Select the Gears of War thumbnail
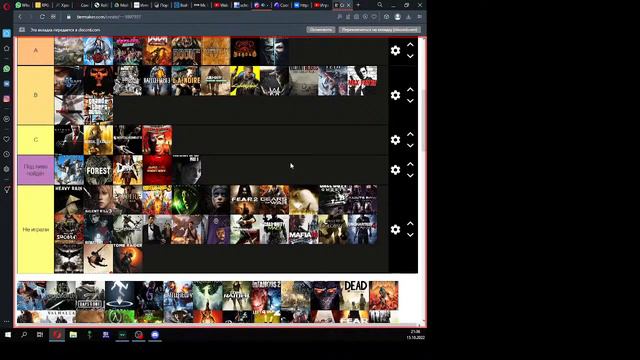640x360 pixels. click(x=274, y=200)
